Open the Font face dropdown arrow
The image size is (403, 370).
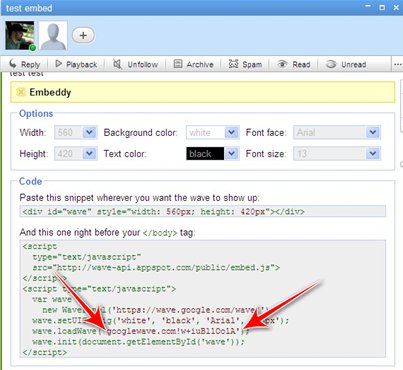coord(373,132)
